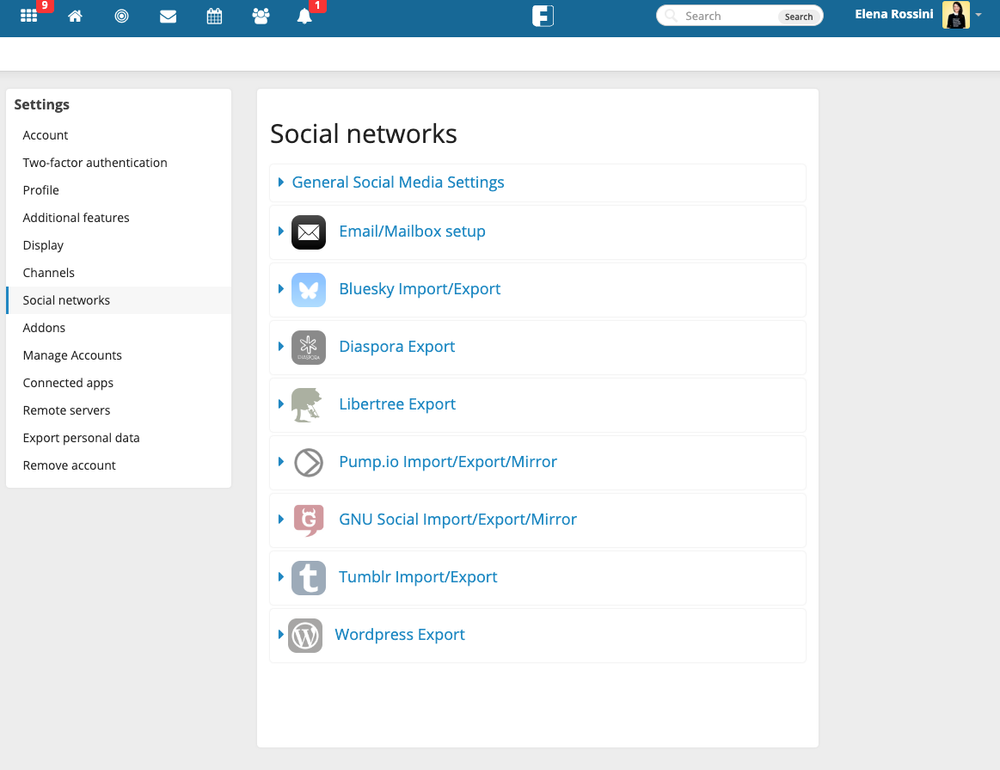This screenshot has height=770, width=1000.
Task: Open the network target circle icon
Action: [x=121, y=16]
